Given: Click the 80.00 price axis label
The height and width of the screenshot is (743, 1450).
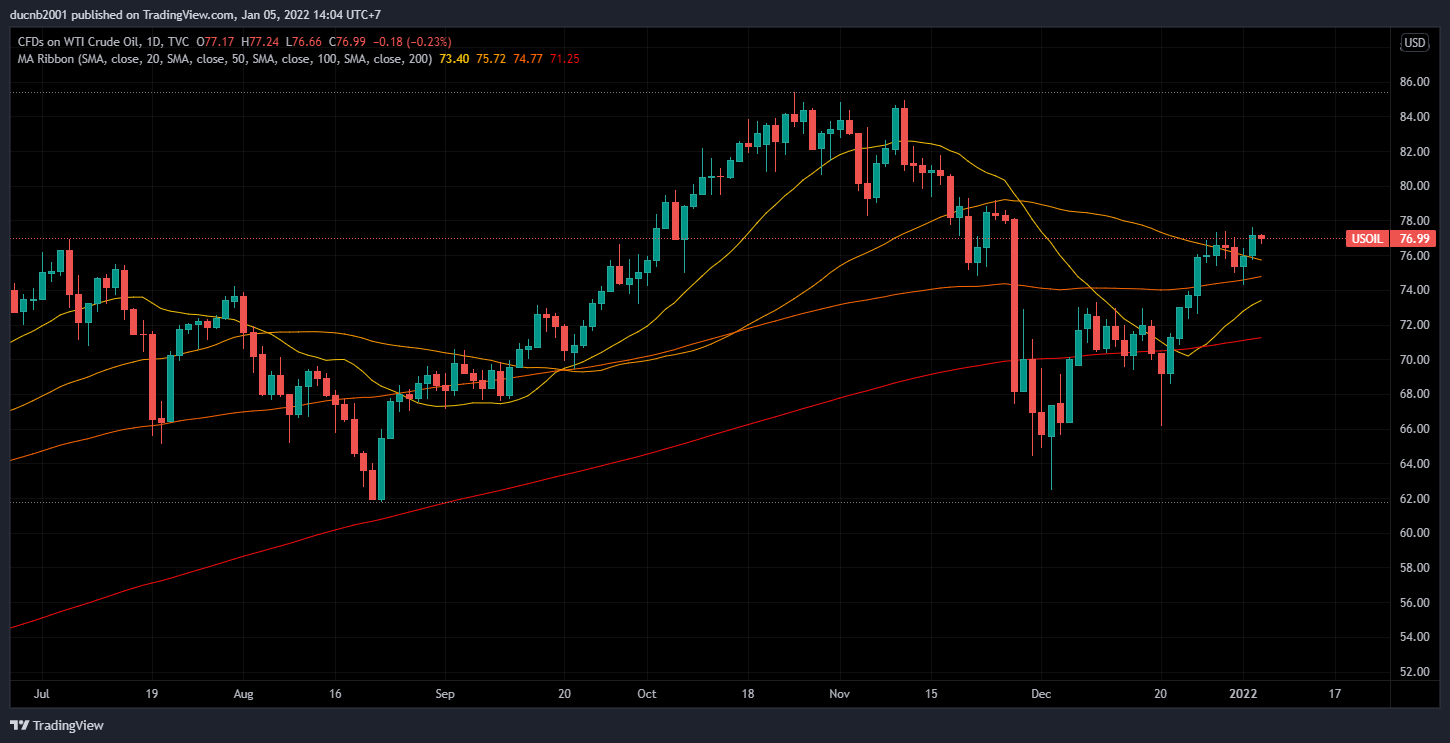Looking at the screenshot, I should coord(1413,186).
